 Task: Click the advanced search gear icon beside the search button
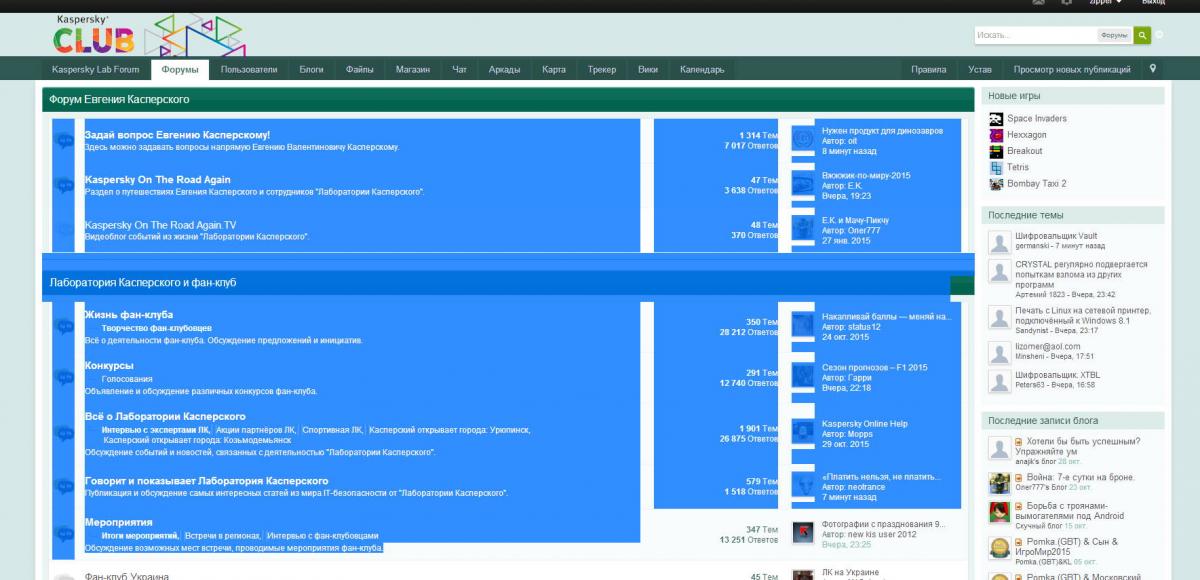(1160, 35)
